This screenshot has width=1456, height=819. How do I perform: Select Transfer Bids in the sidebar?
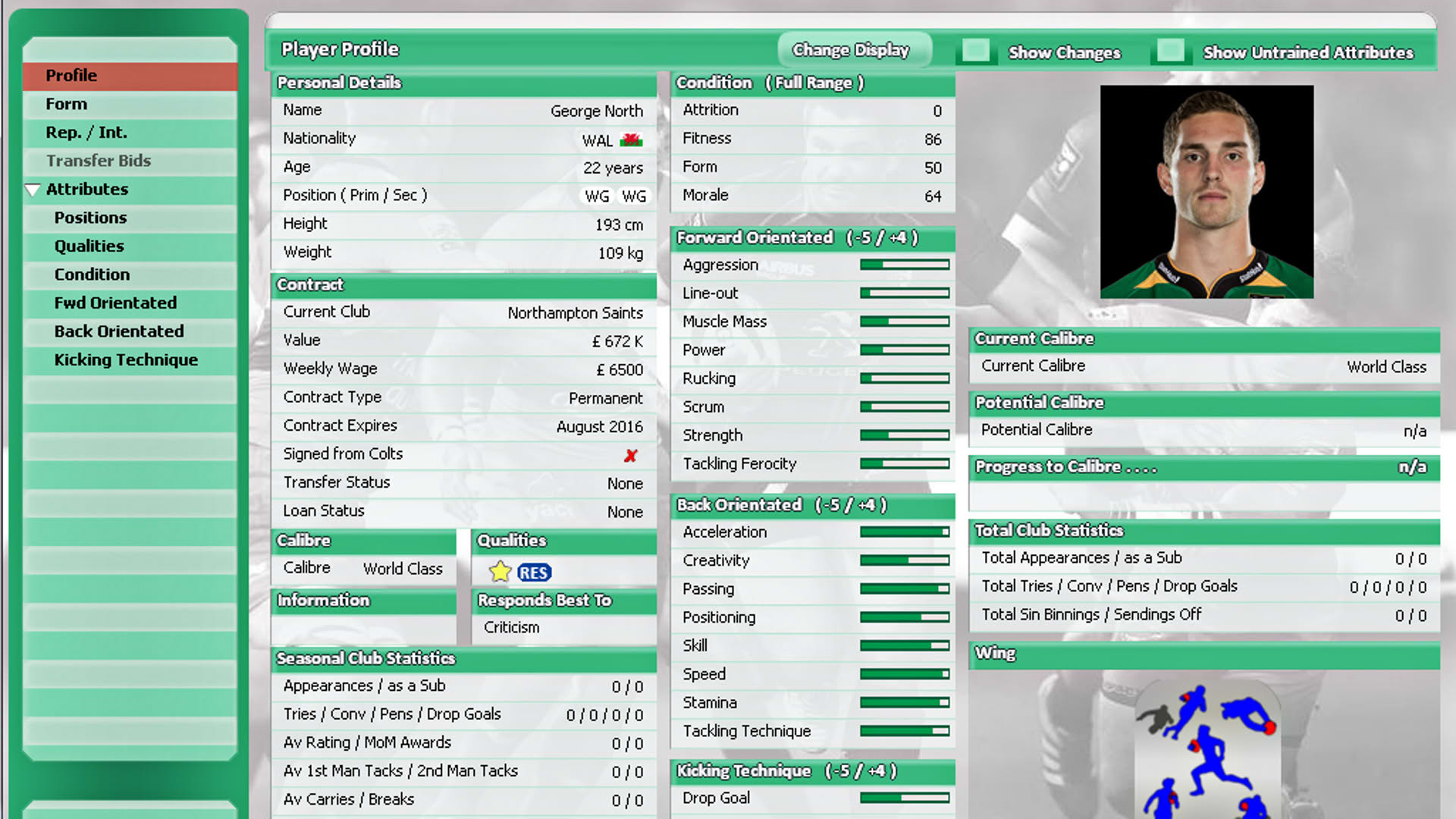pos(130,161)
